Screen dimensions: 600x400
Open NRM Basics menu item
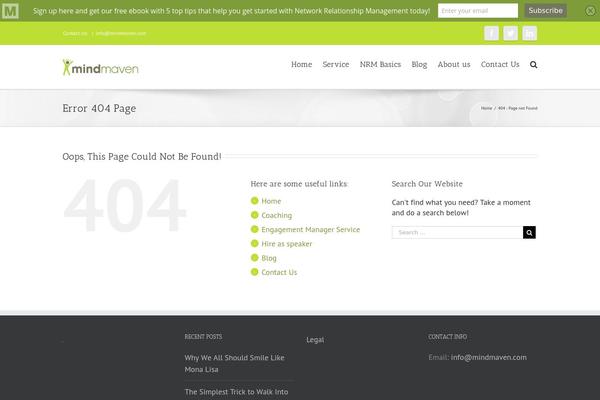[x=380, y=64]
